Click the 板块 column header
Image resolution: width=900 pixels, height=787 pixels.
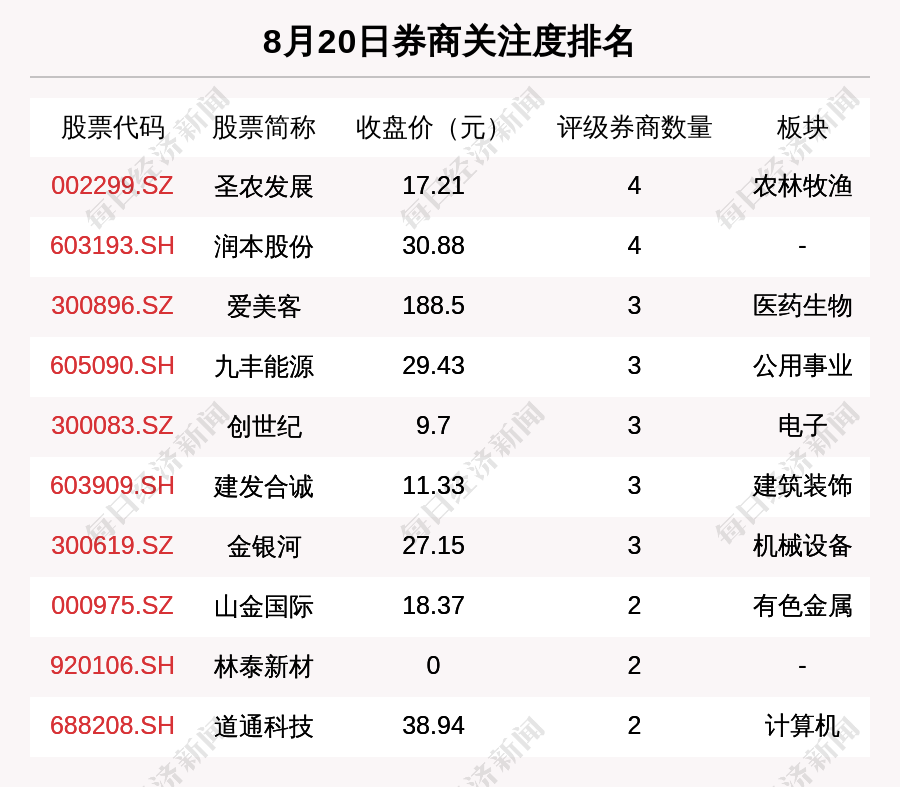802,127
